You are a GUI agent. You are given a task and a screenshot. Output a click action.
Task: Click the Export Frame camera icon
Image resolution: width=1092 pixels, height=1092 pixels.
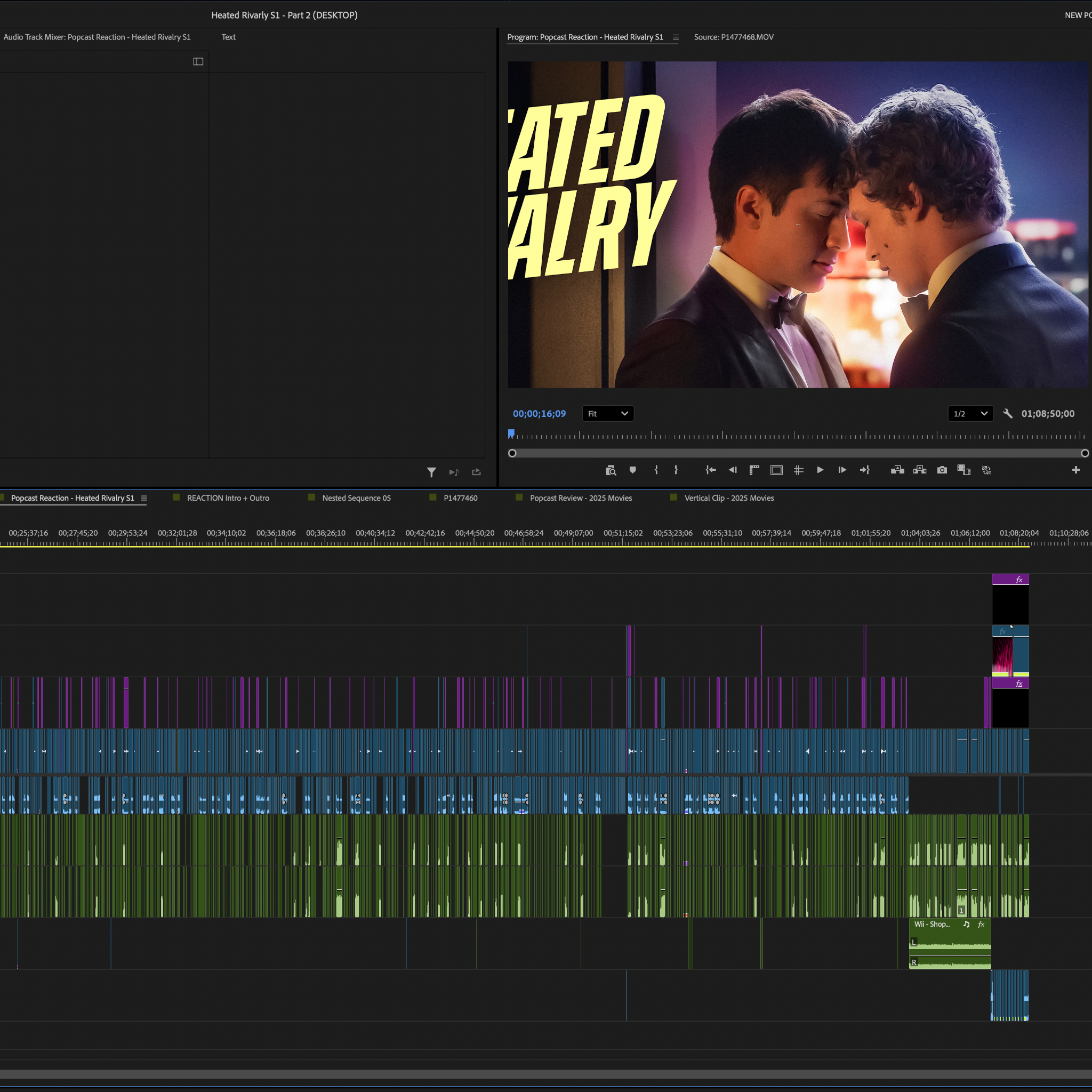click(x=942, y=470)
